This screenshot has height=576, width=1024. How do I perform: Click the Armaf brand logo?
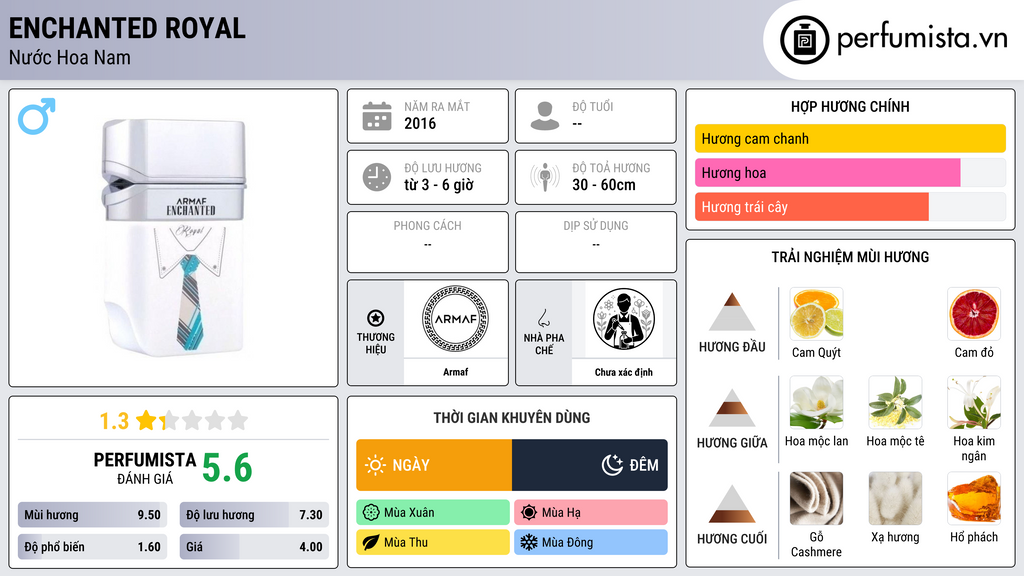(x=455, y=319)
